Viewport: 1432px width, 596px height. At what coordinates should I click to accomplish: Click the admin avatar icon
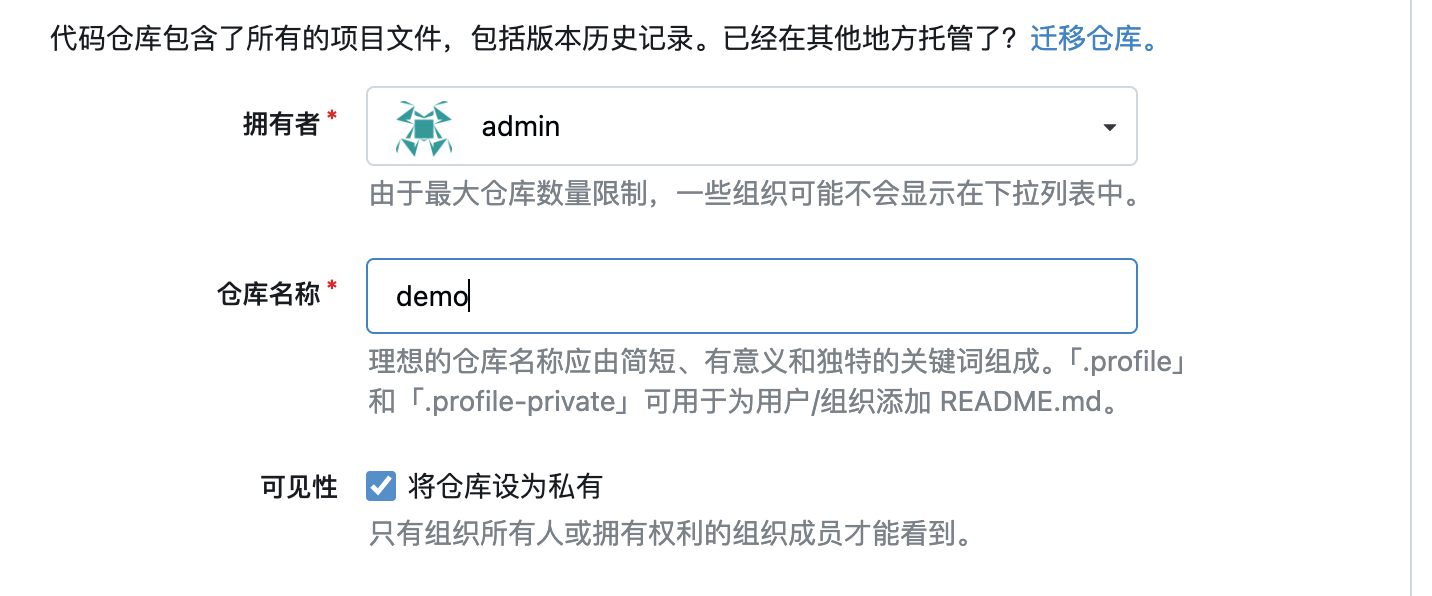pos(424,127)
